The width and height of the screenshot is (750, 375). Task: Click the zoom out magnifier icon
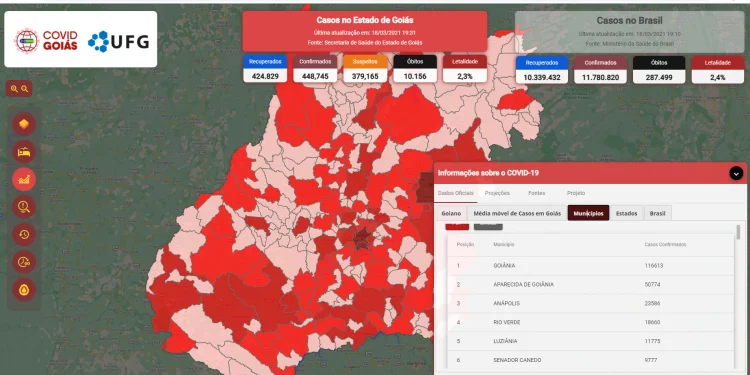click(x=24, y=88)
